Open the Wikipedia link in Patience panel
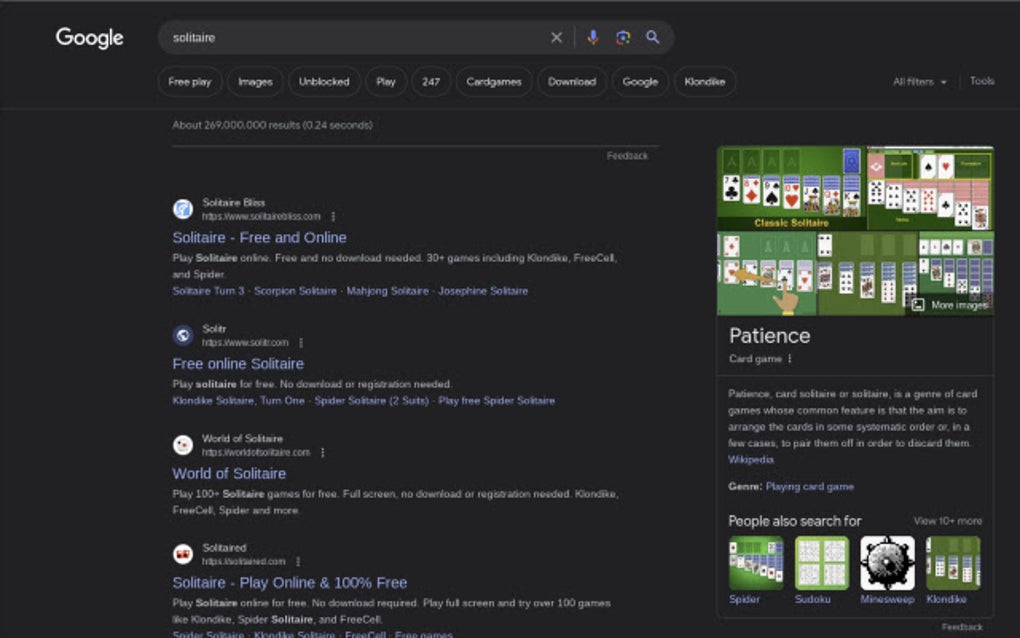Viewport: 1020px width, 638px height. [x=751, y=460]
